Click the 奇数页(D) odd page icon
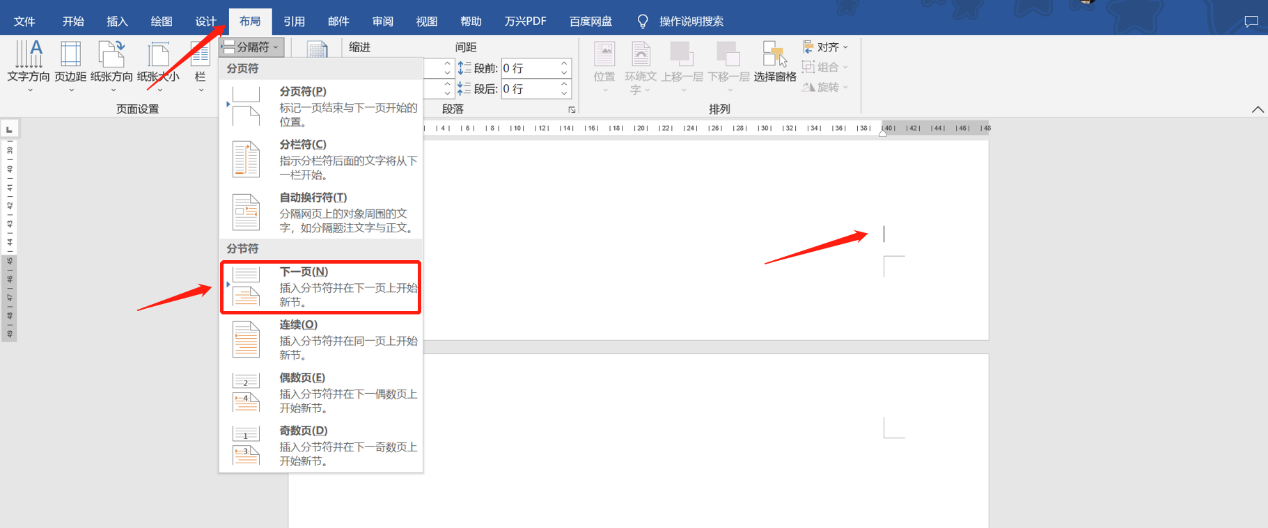 (x=246, y=445)
